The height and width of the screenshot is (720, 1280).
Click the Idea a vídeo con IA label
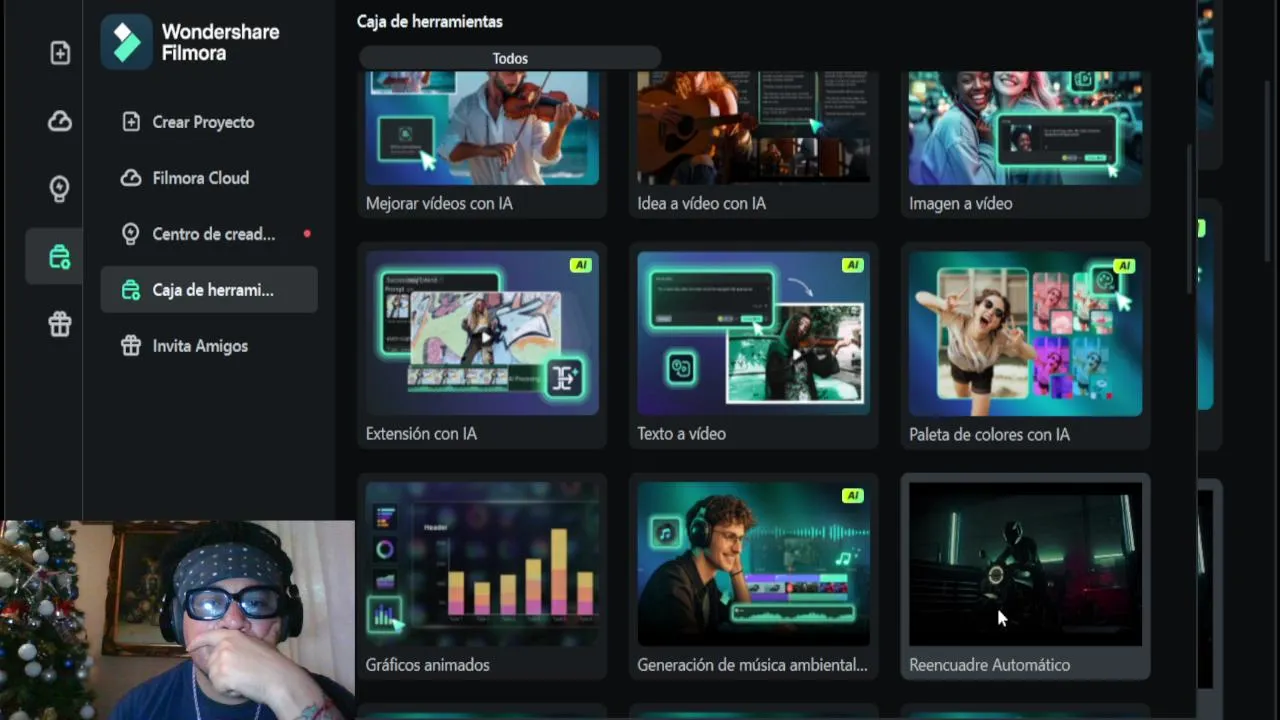702,203
